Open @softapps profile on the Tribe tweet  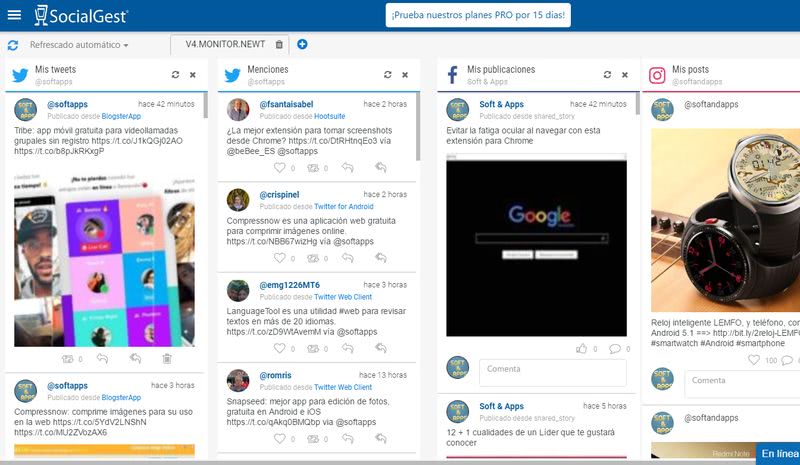click(67, 104)
